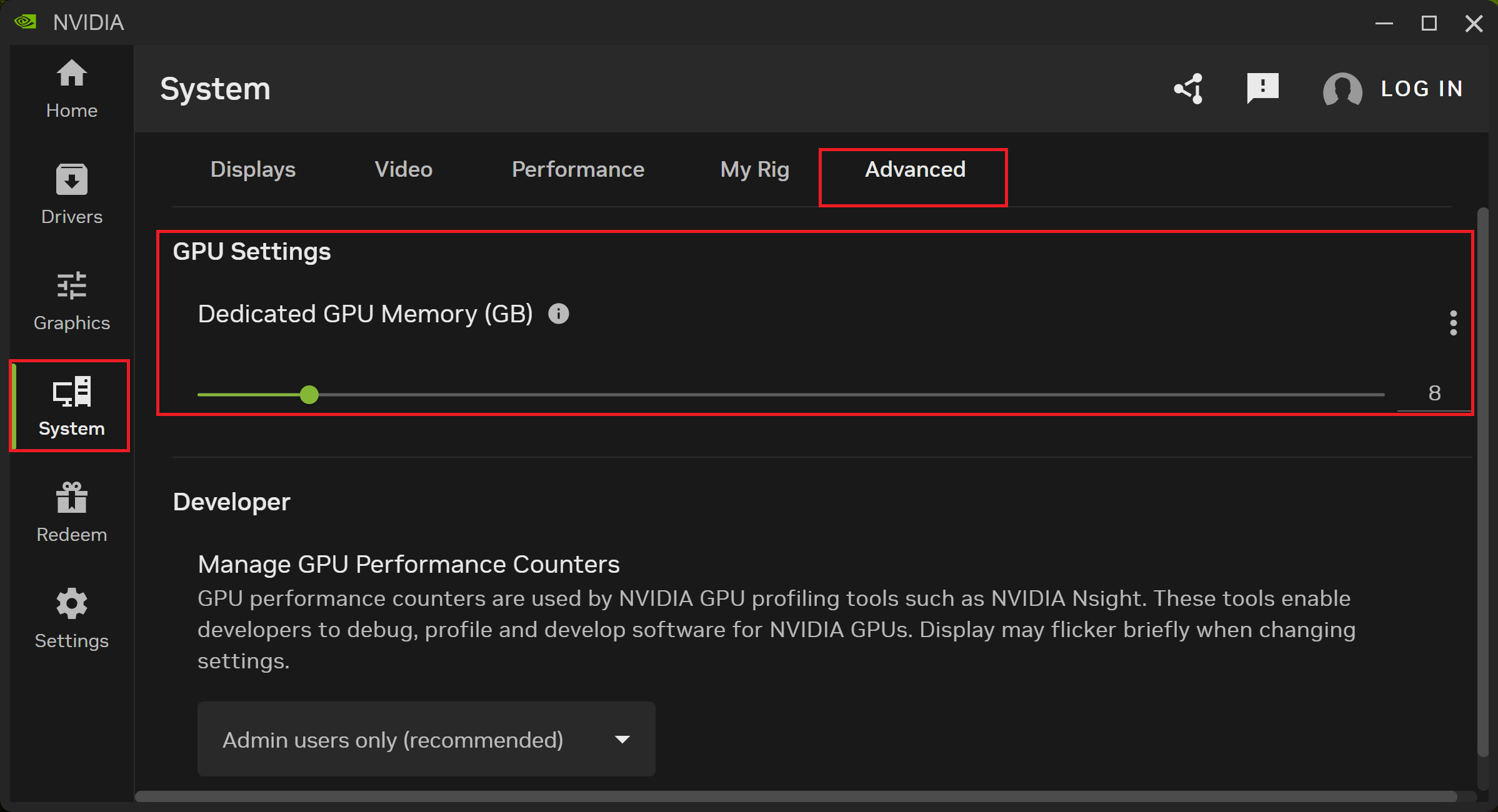
Task: Click the NVIDIA logo in title bar
Action: click(26, 22)
